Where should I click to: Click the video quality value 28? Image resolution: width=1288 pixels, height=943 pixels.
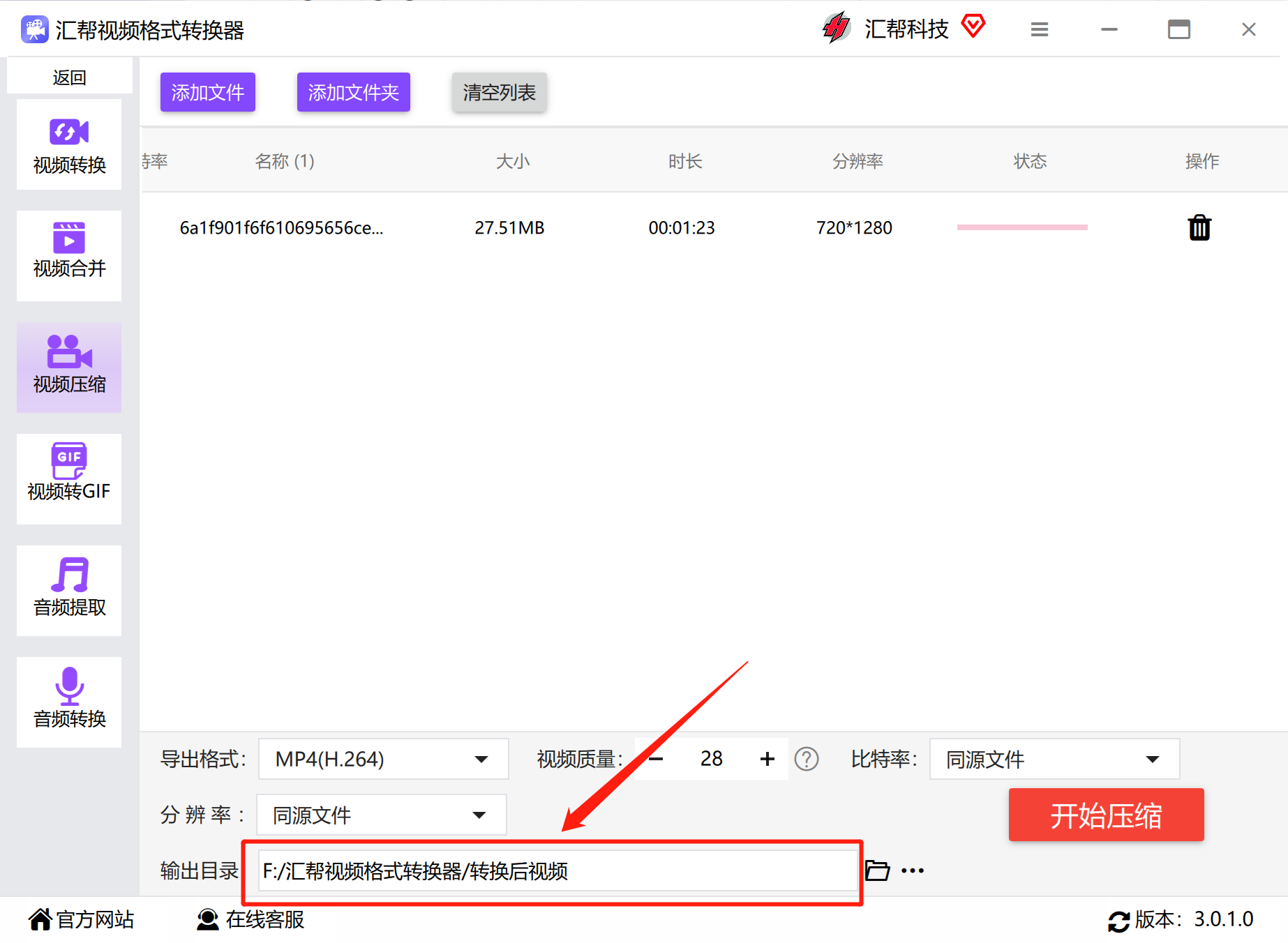(712, 759)
